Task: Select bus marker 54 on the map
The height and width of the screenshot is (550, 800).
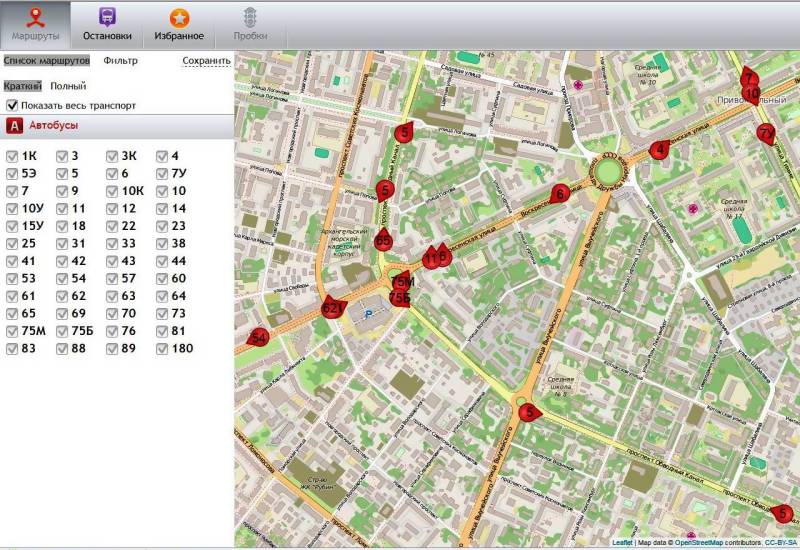Action: tap(258, 339)
